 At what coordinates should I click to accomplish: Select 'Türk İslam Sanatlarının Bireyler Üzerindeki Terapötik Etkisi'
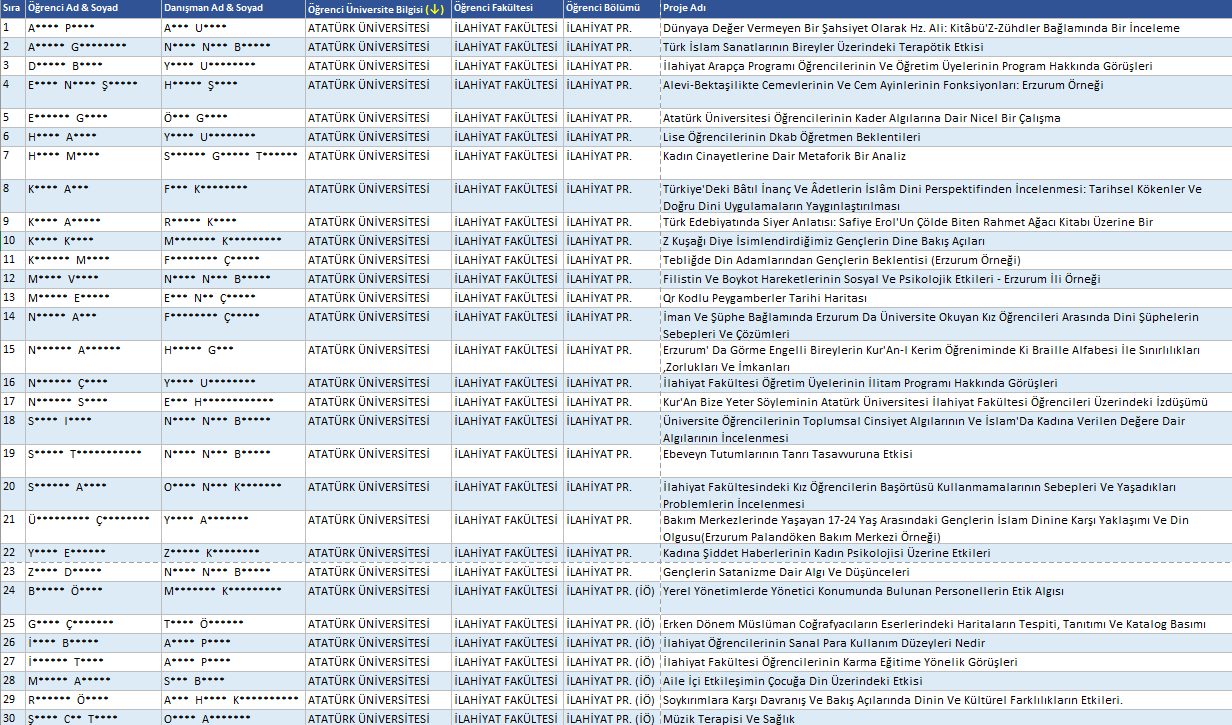pyautogui.click(x=823, y=47)
